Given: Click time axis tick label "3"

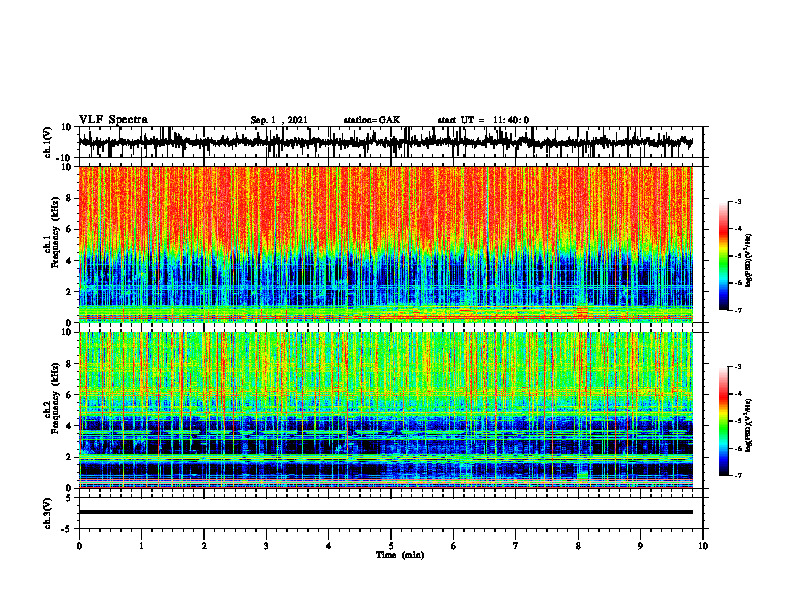Looking at the screenshot, I should (266, 546).
